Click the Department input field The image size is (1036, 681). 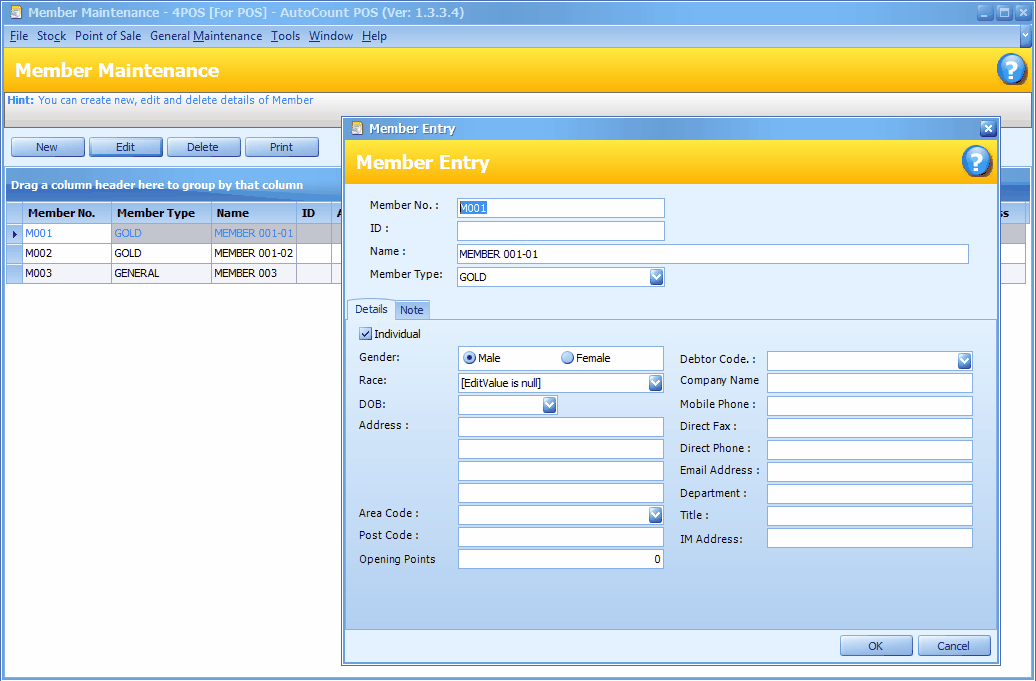(x=870, y=494)
